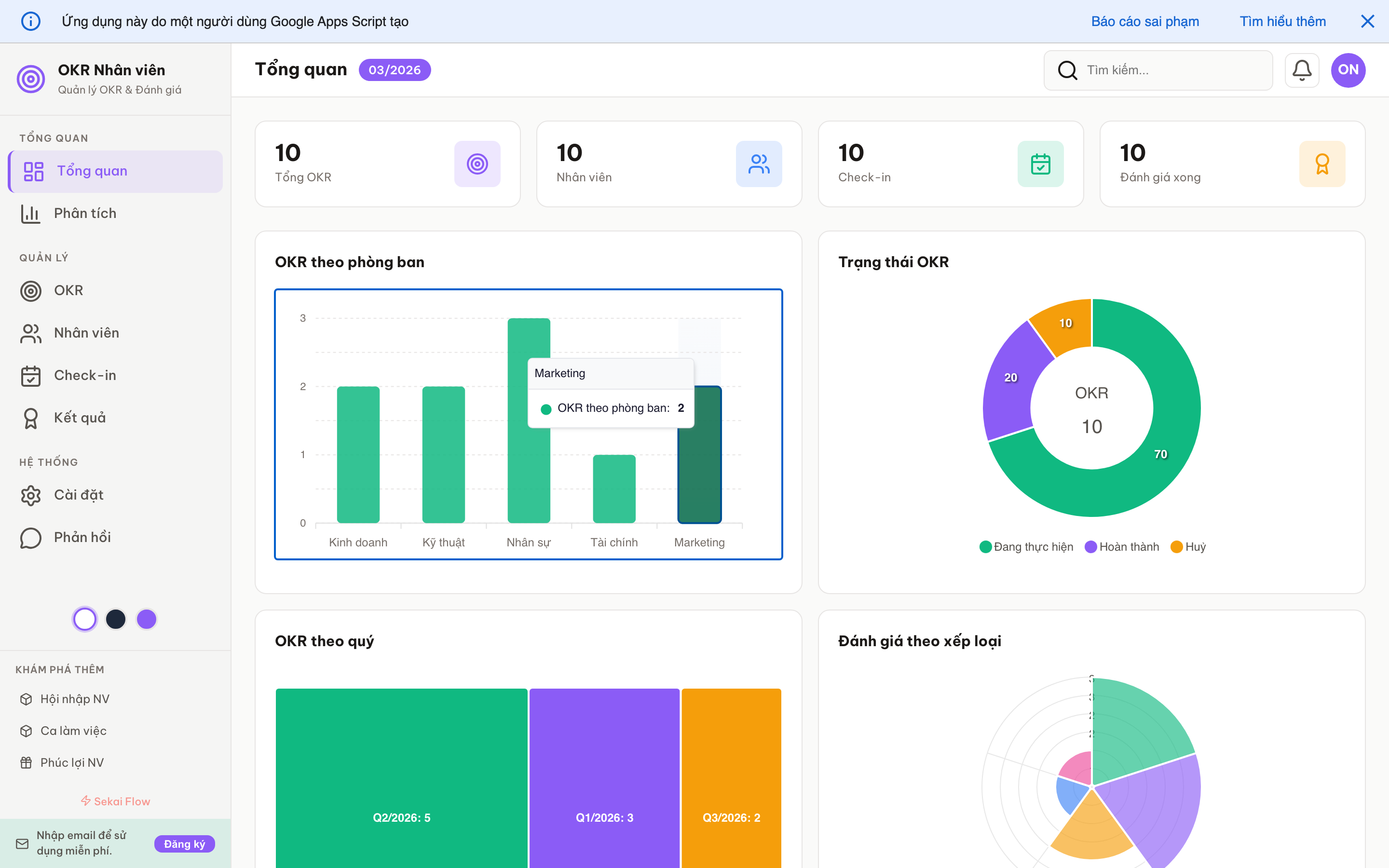
Task: Open Phản hồi feedback chat icon
Action: pos(30,537)
